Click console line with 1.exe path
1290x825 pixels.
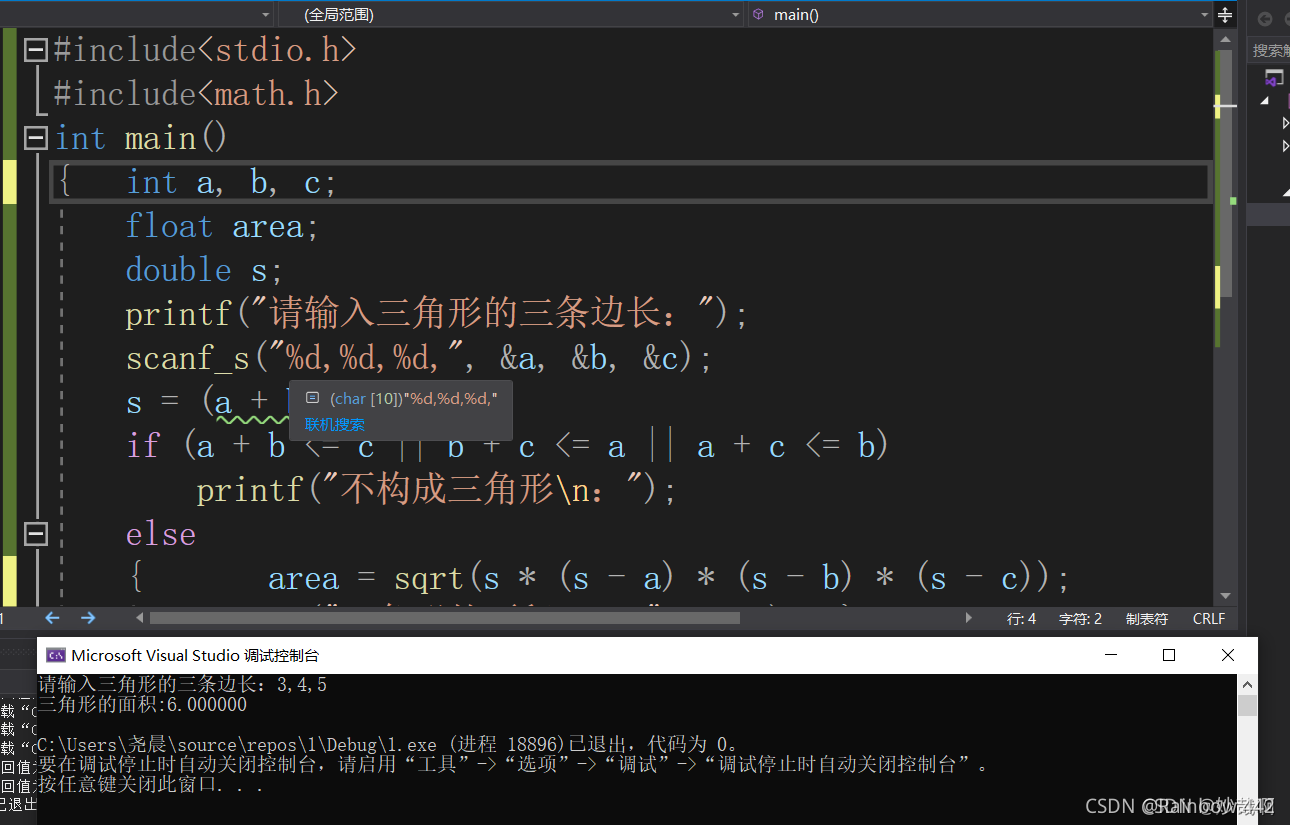(x=388, y=745)
